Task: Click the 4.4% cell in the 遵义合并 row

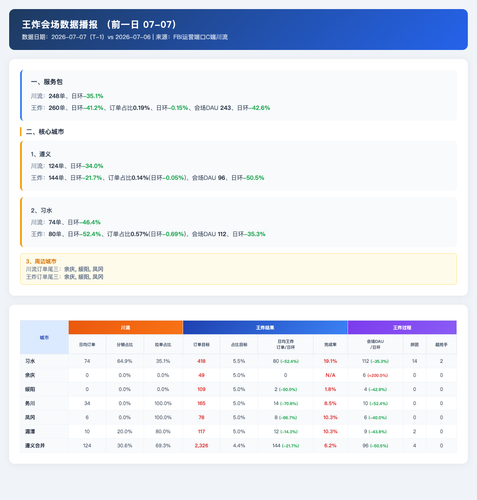Action: [x=239, y=445]
